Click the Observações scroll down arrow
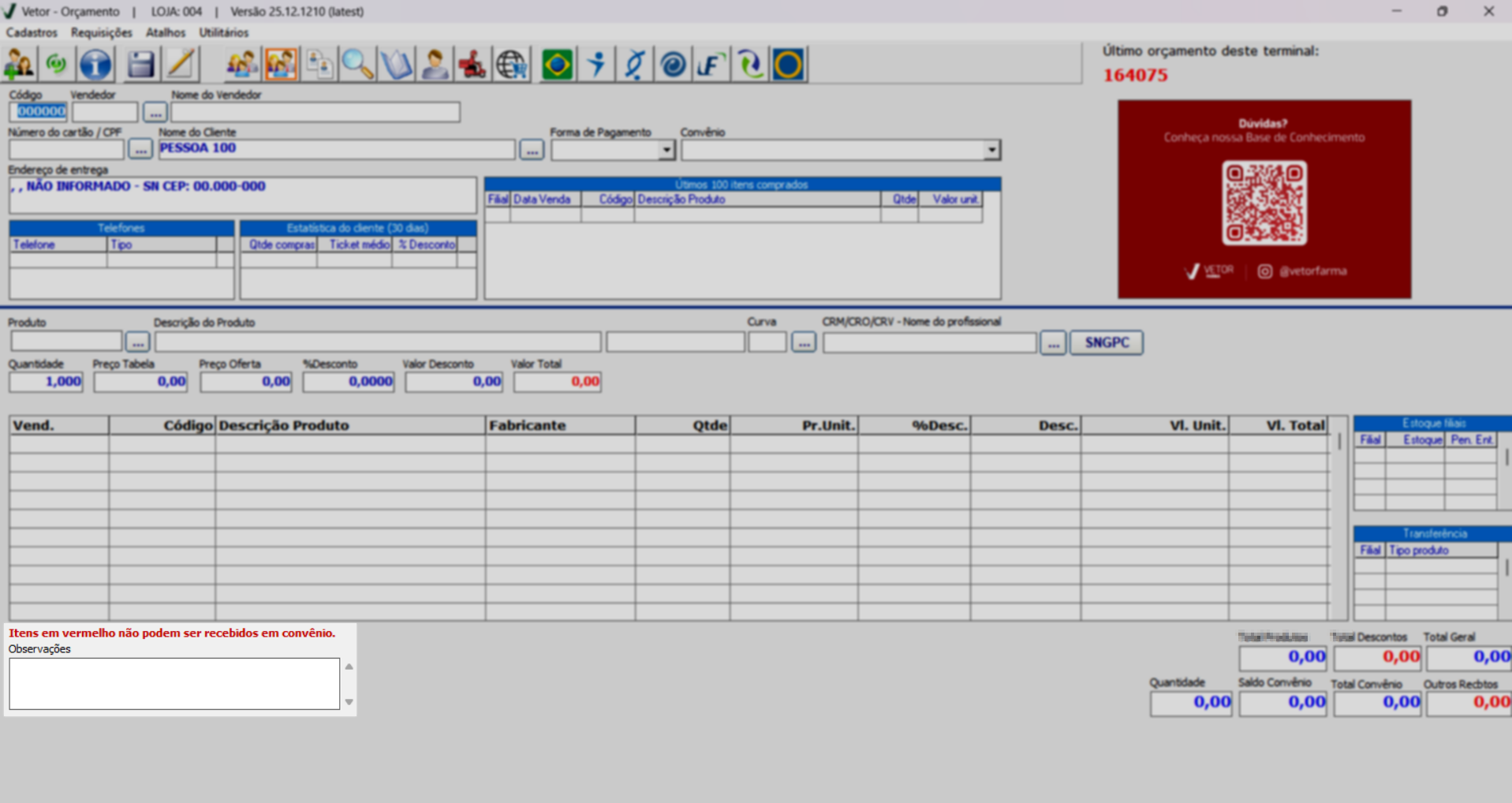Viewport: 1512px width, 803px height. (349, 701)
